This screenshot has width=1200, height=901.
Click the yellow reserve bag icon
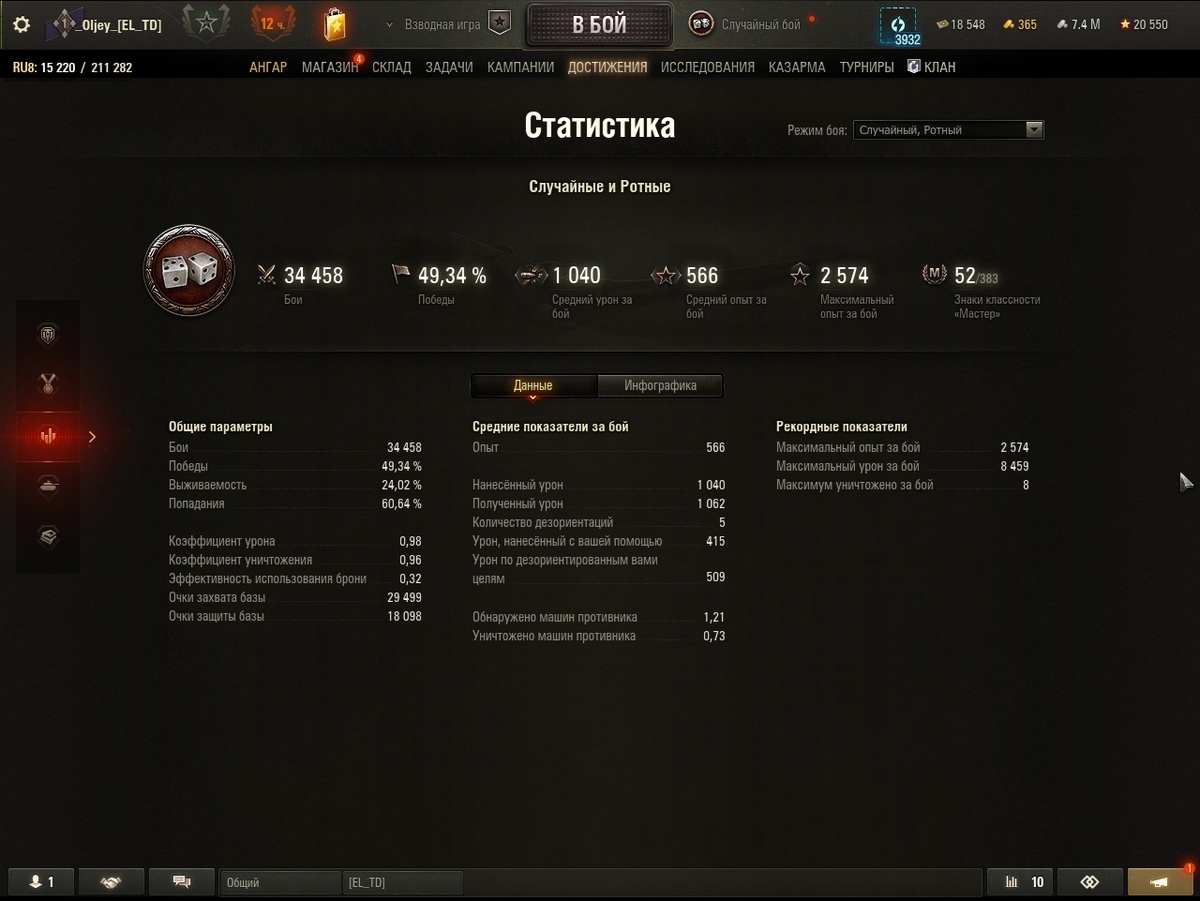pyautogui.click(x=335, y=24)
